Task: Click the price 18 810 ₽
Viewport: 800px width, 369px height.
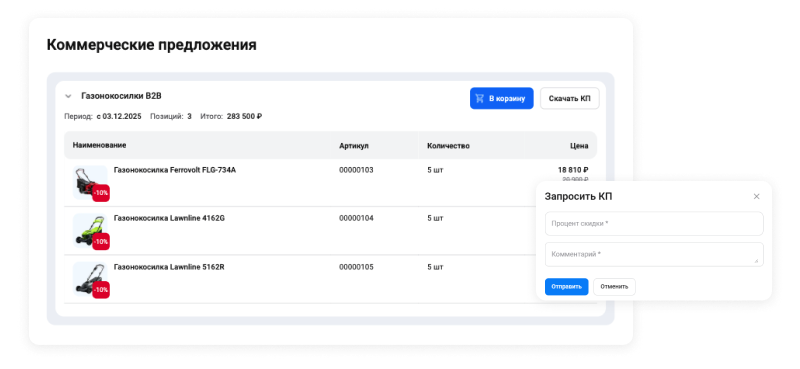Action: 573,170
